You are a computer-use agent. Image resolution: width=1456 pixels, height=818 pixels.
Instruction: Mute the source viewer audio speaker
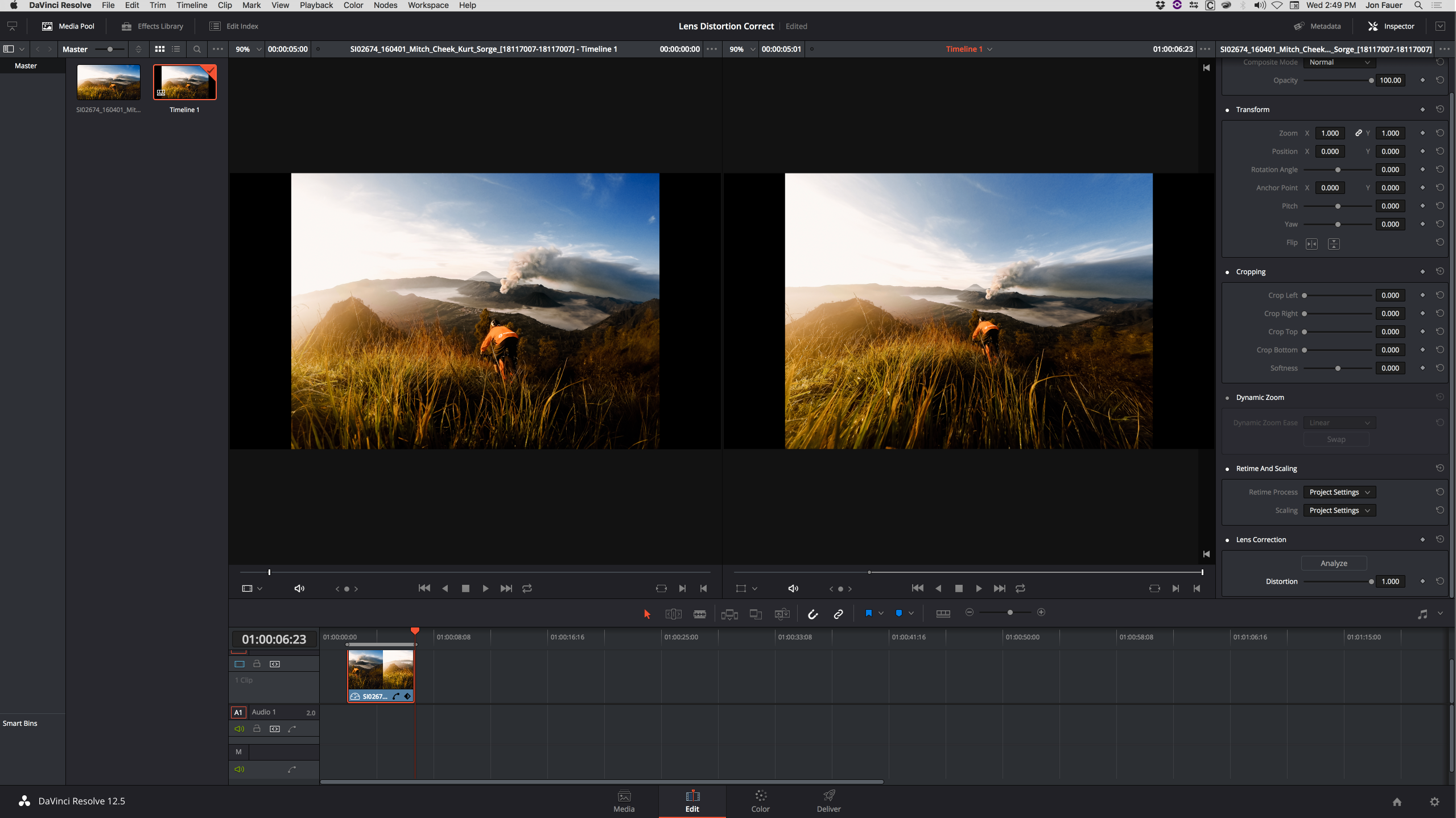click(299, 588)
